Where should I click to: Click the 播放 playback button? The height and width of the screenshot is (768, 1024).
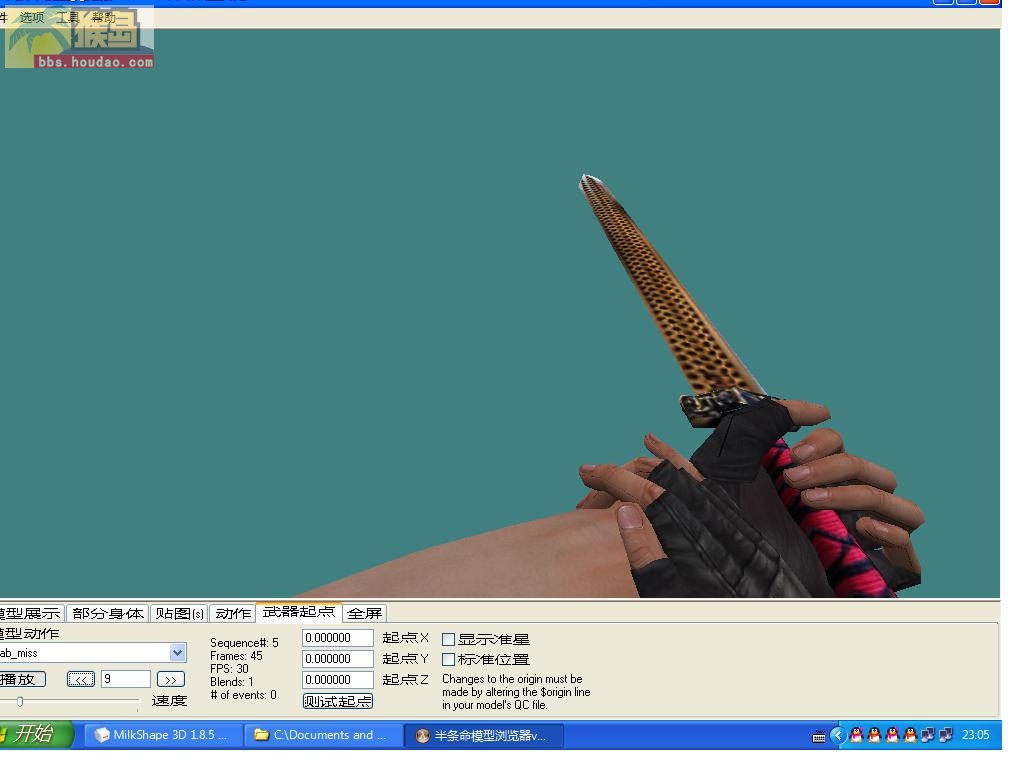(x=22, y=679)
